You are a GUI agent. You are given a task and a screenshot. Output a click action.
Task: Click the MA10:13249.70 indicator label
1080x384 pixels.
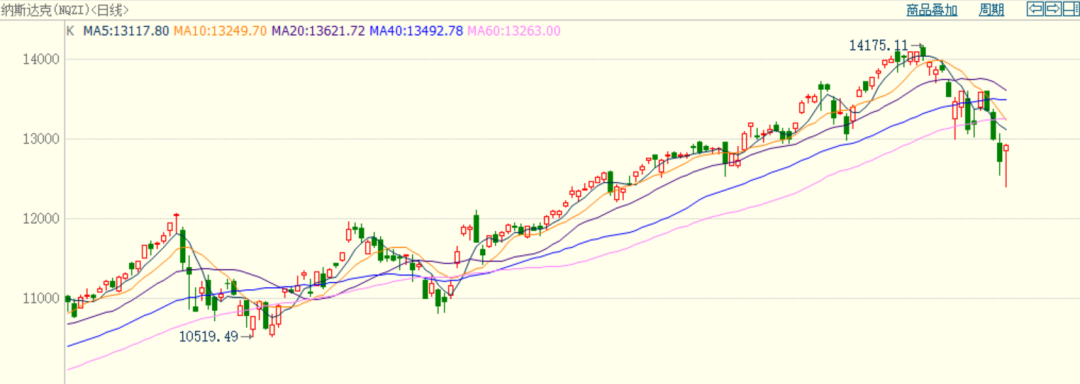[220, 30]
